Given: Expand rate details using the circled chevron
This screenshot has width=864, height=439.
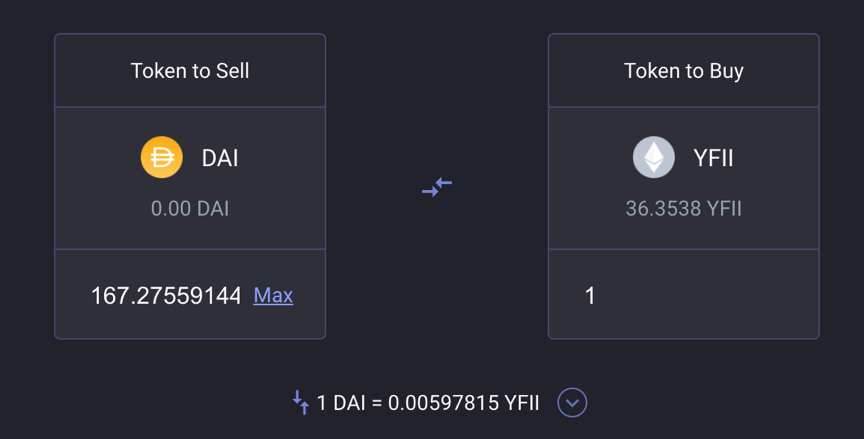Looking at the screenshot, I should point(572,403).
